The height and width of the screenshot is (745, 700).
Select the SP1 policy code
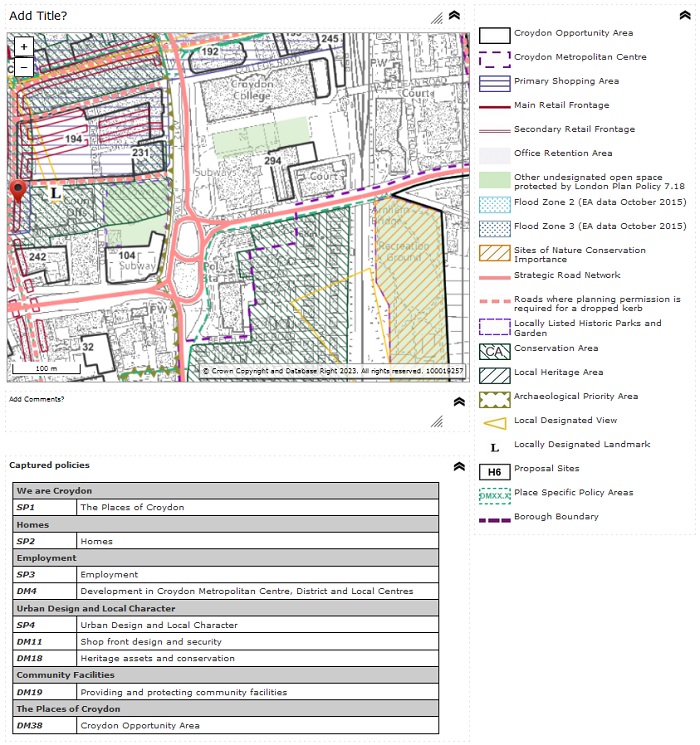point(26,507)
